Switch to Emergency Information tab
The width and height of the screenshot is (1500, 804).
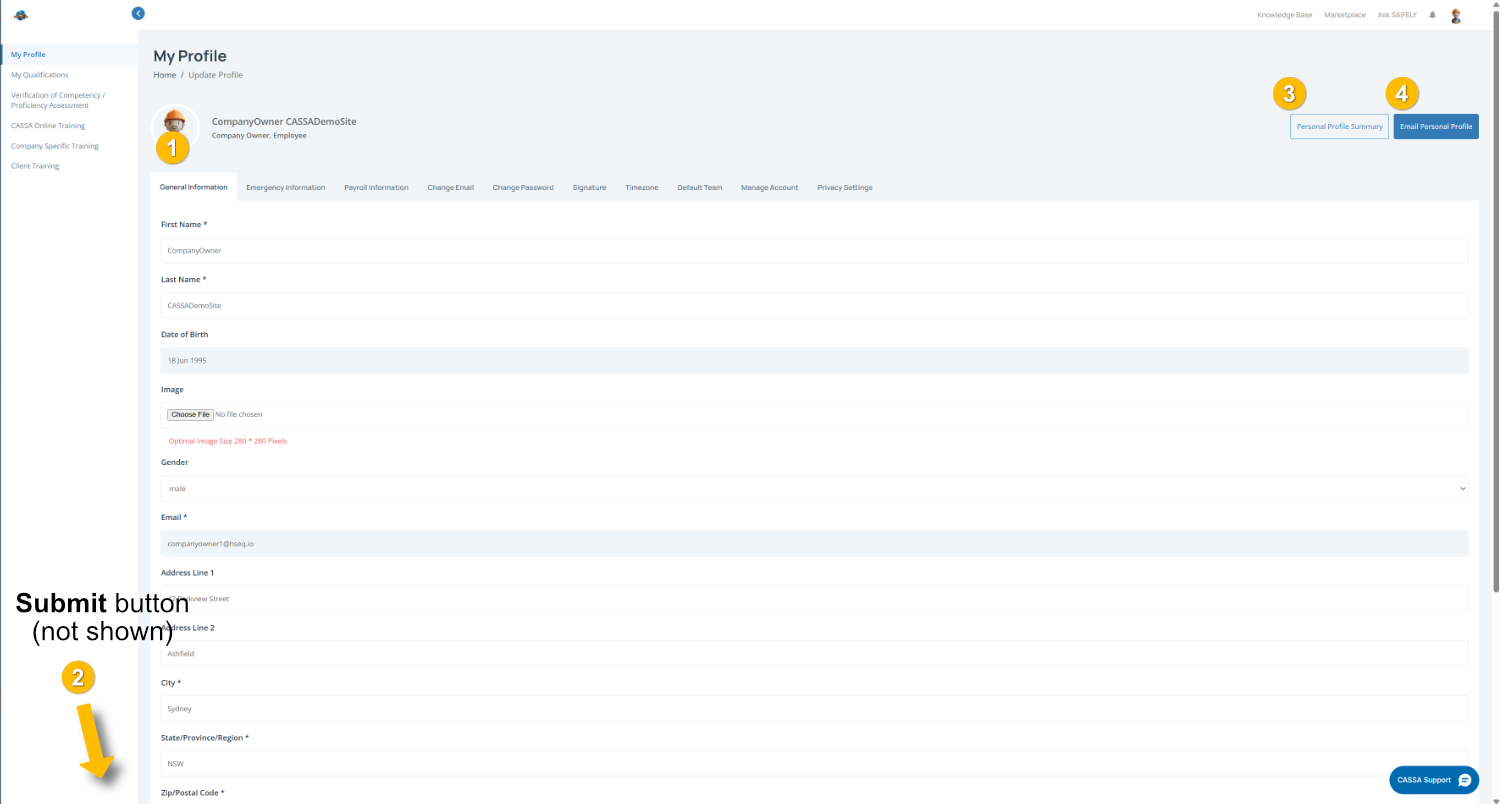[285, 187]
